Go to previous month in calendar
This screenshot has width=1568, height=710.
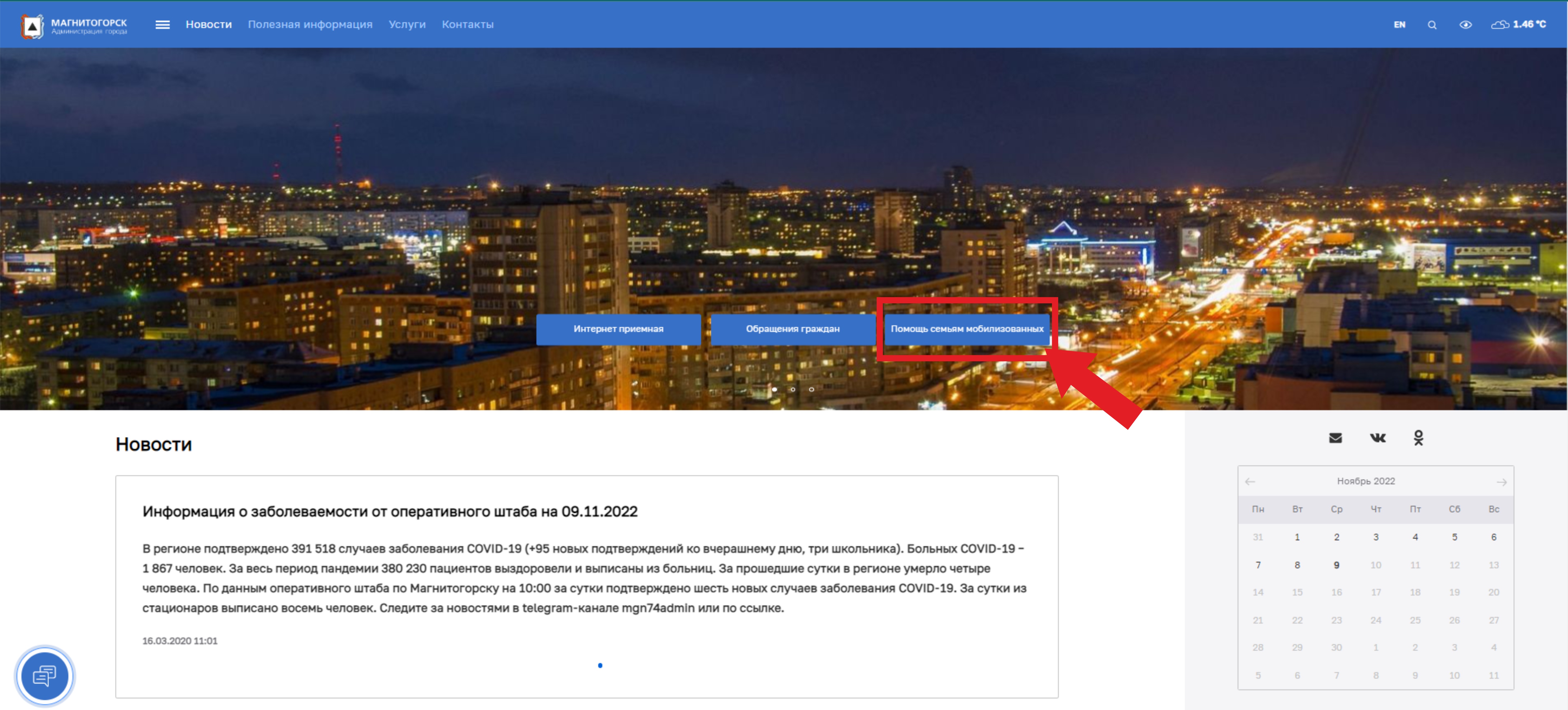coord(1250,482)
